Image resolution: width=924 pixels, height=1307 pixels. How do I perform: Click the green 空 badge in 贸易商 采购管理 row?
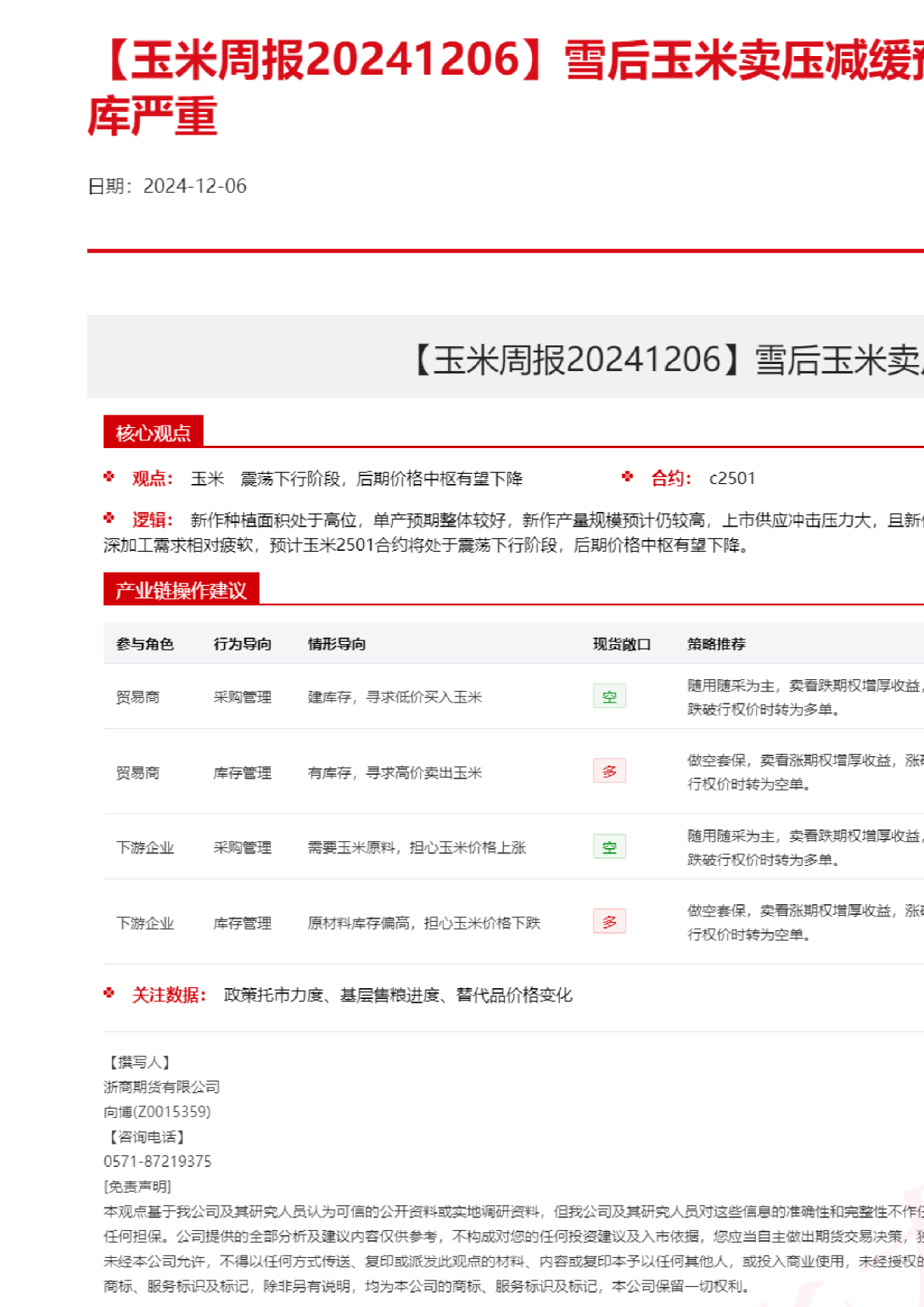[609, 696]
